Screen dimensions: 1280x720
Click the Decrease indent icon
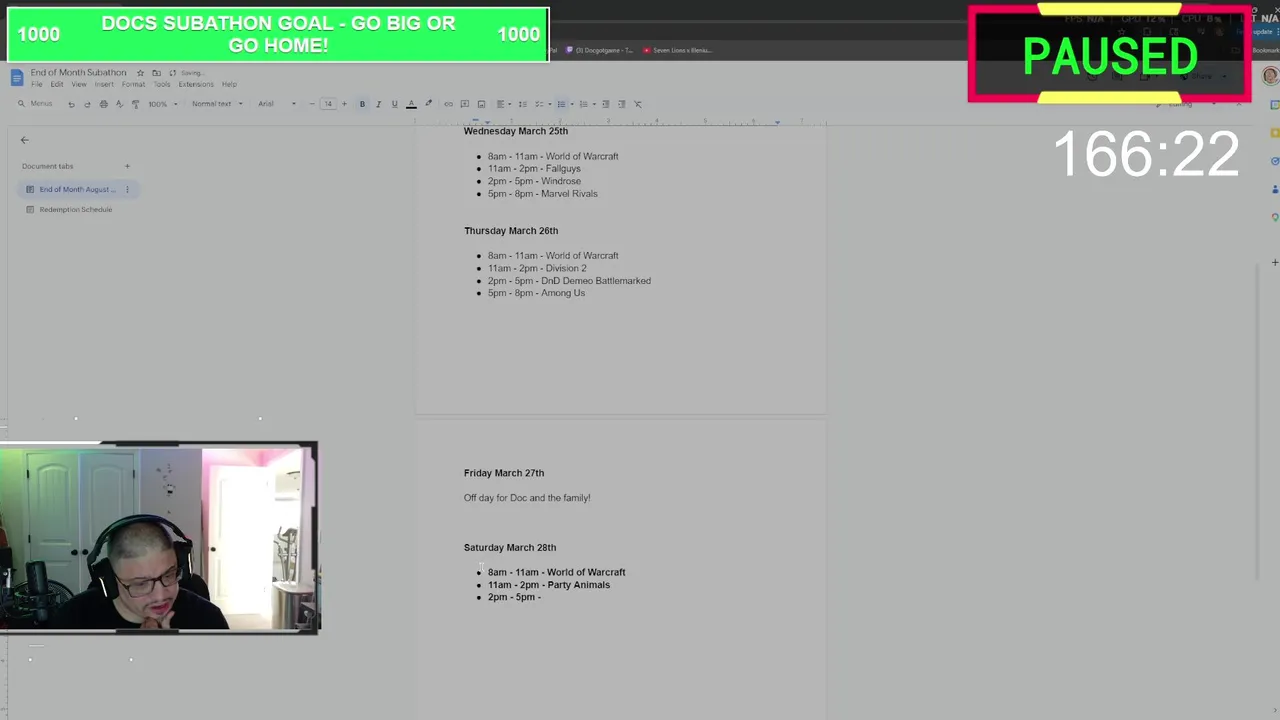605,104
